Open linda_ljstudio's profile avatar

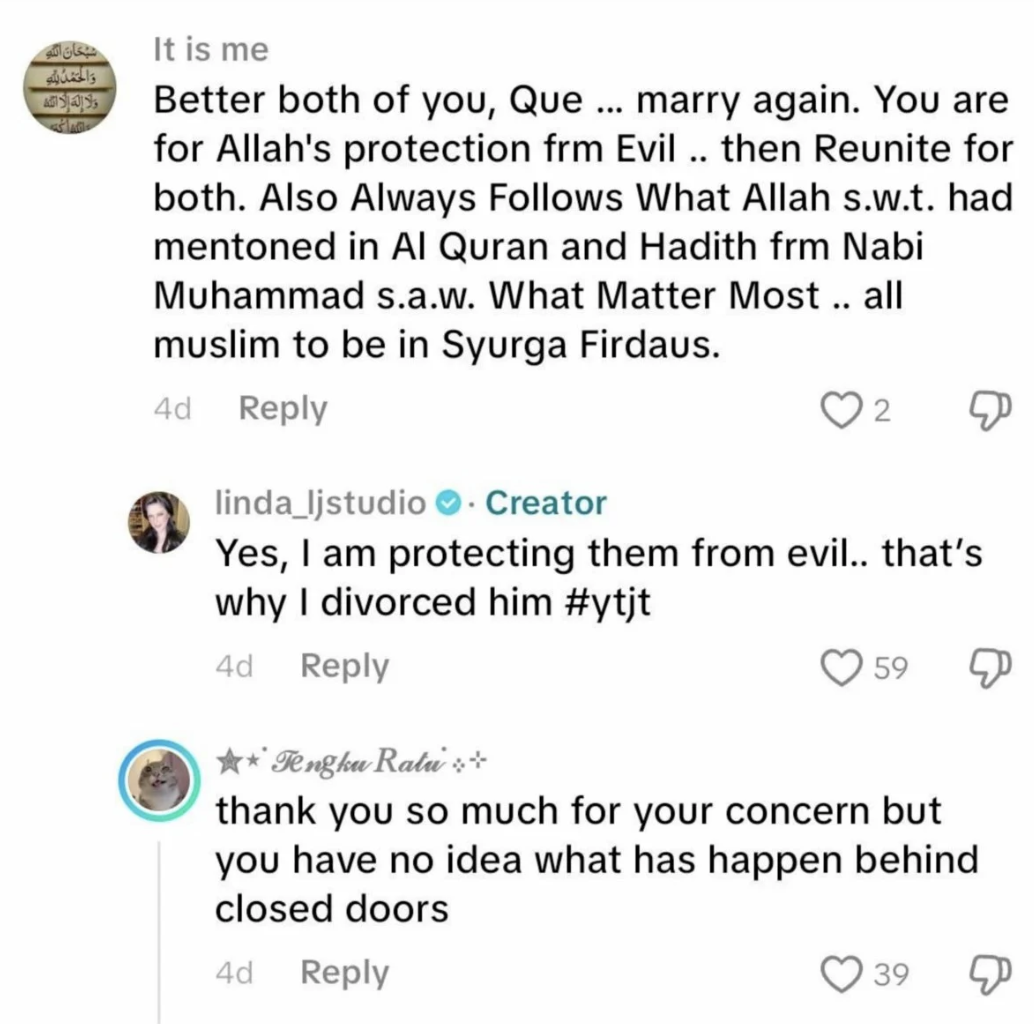coord(160,522)
